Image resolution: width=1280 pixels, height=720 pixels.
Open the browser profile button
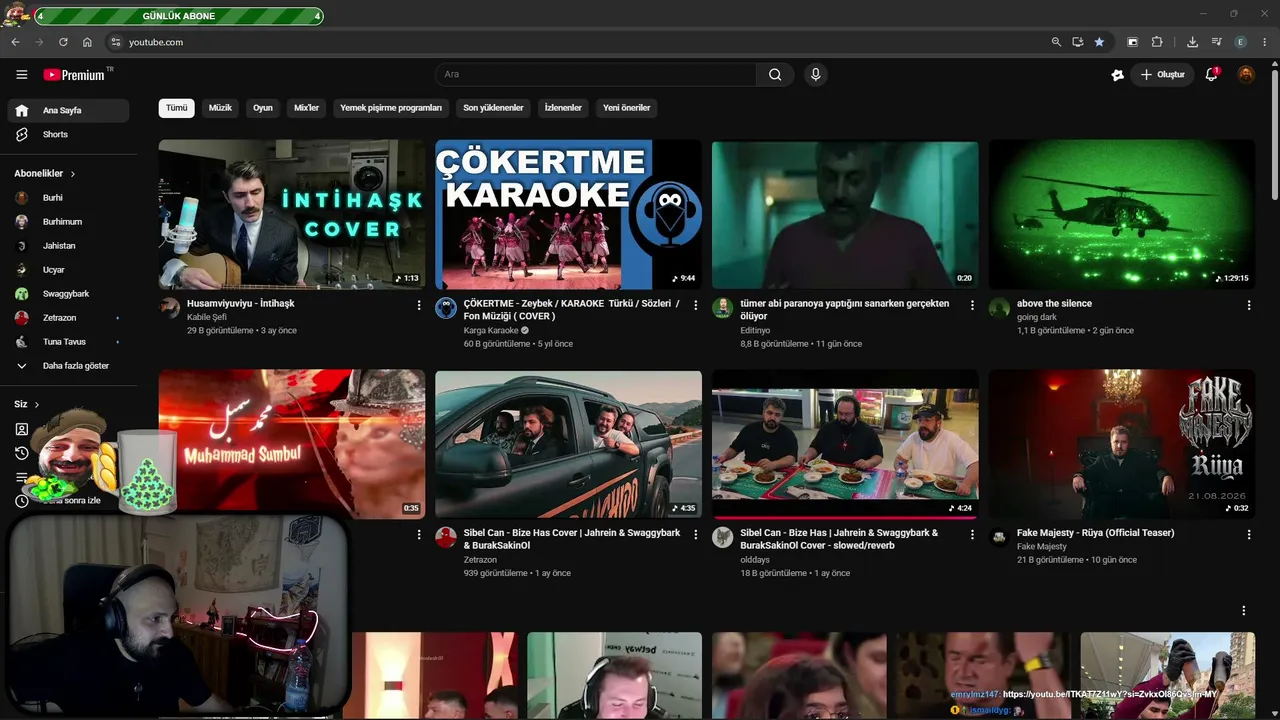(x=1241, y=42)
